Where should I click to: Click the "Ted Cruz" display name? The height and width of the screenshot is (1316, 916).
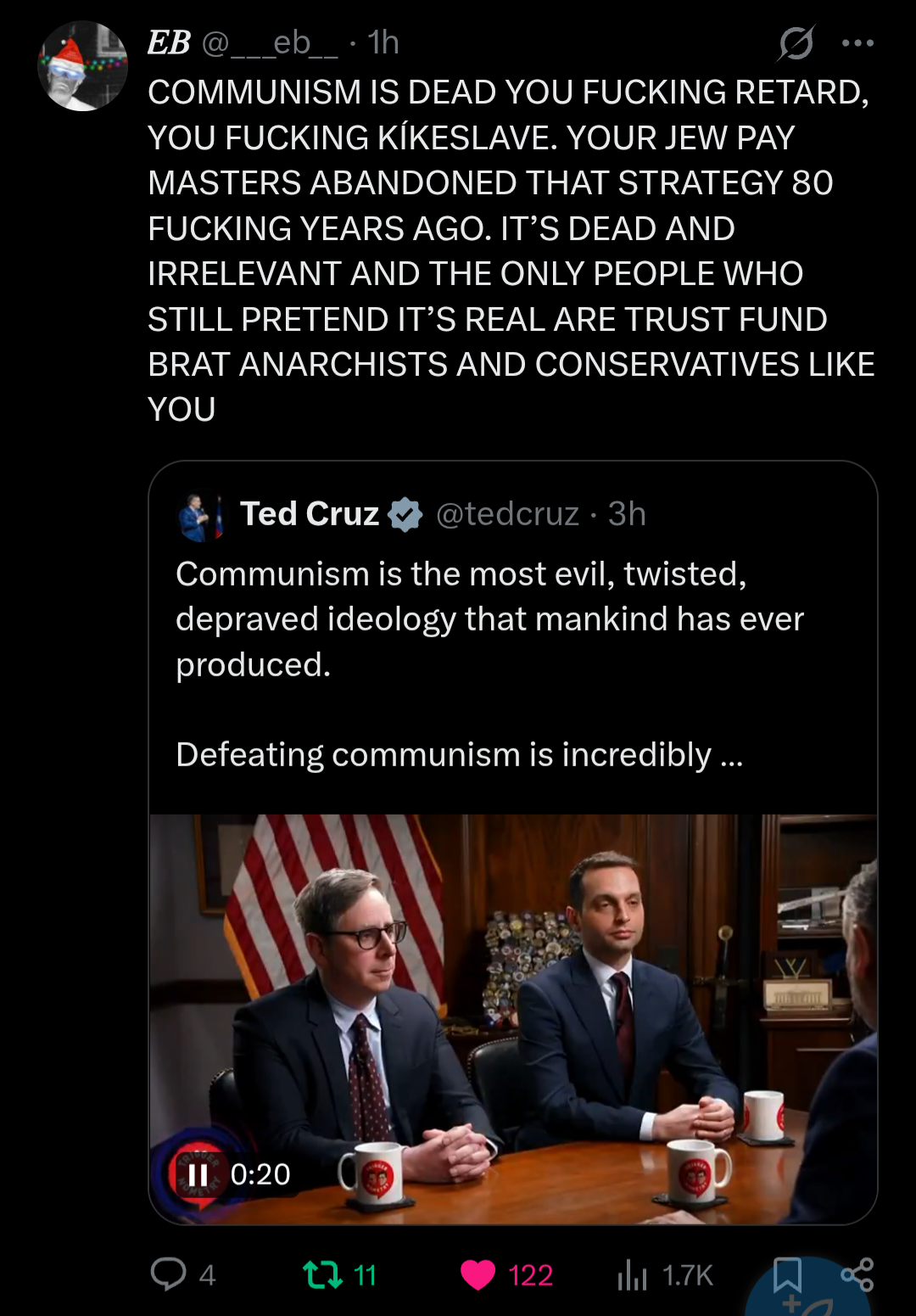pyautogui.click(x=310, y=514)
